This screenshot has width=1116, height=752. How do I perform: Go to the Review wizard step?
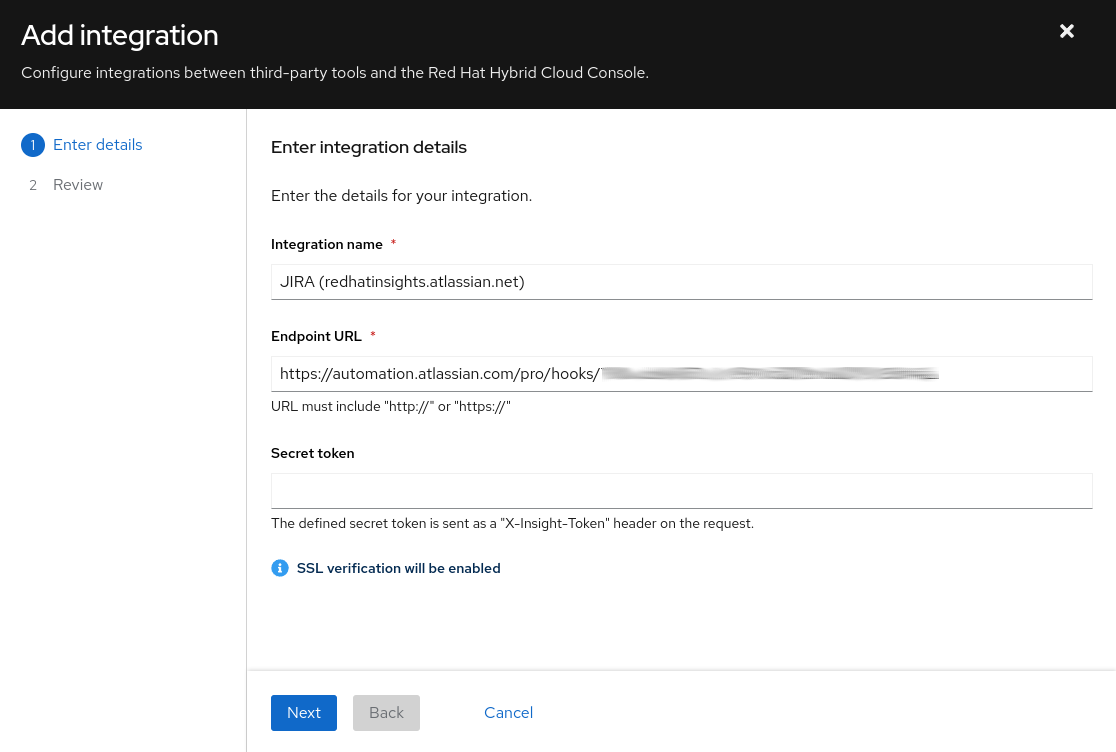point(78,185)
